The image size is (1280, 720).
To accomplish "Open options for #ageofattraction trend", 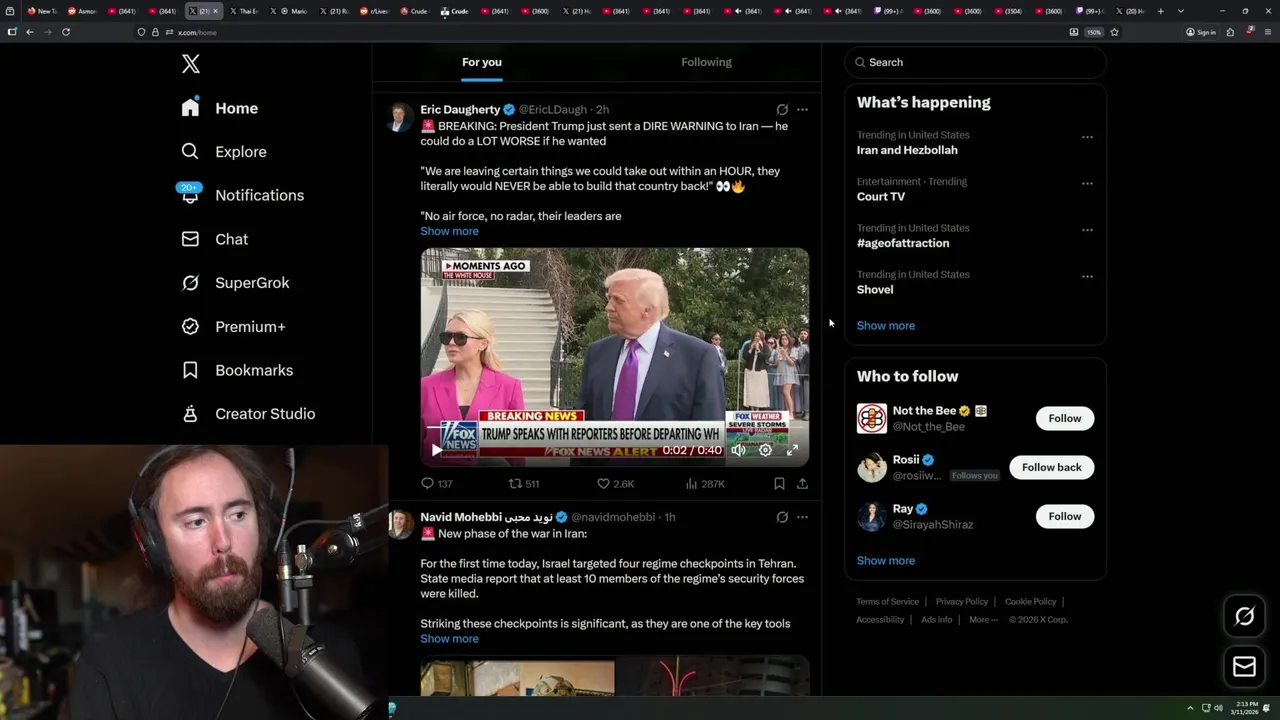I will click(x=1087, y=230).
